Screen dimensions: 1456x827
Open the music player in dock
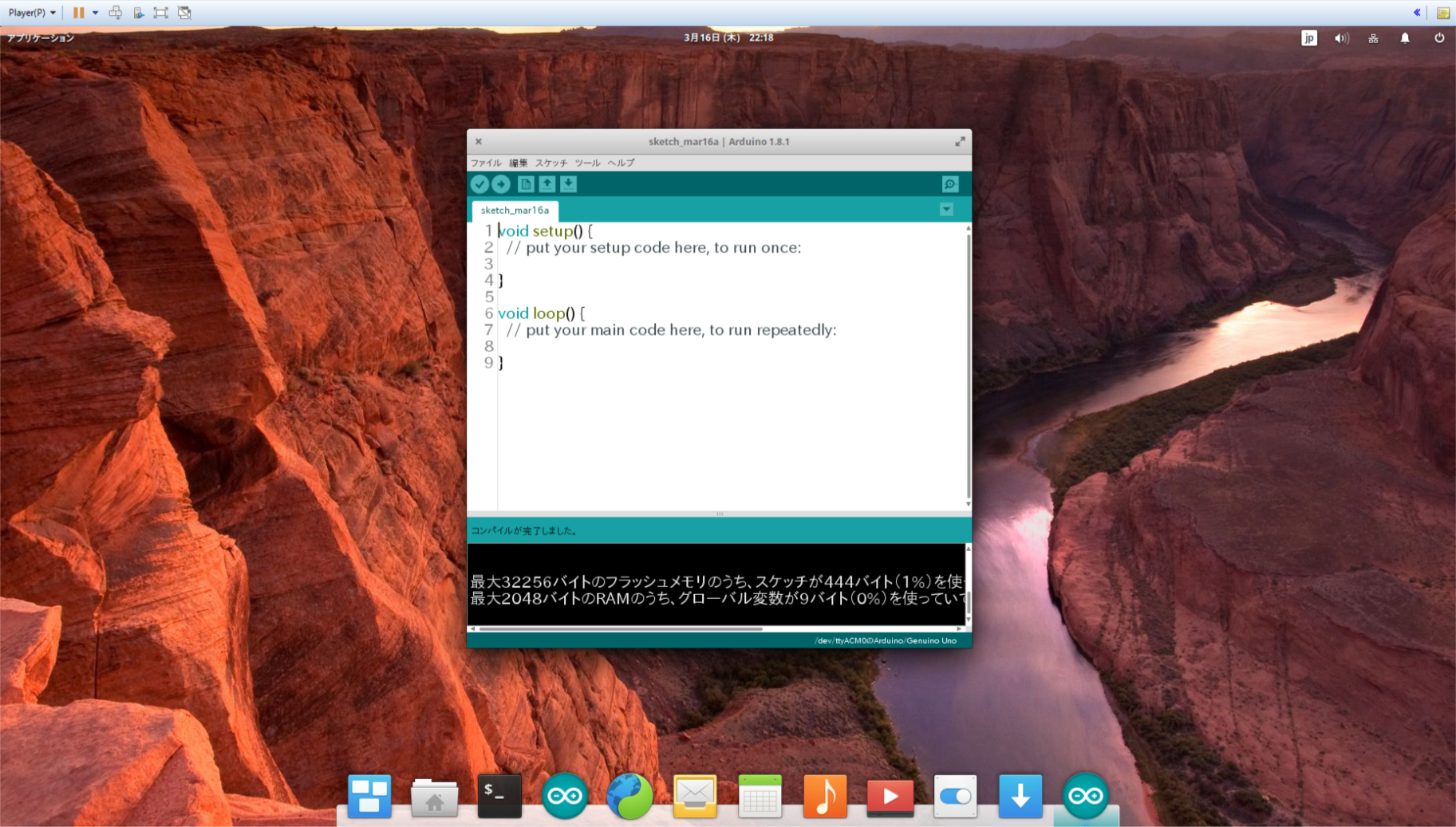pos(825,796)
